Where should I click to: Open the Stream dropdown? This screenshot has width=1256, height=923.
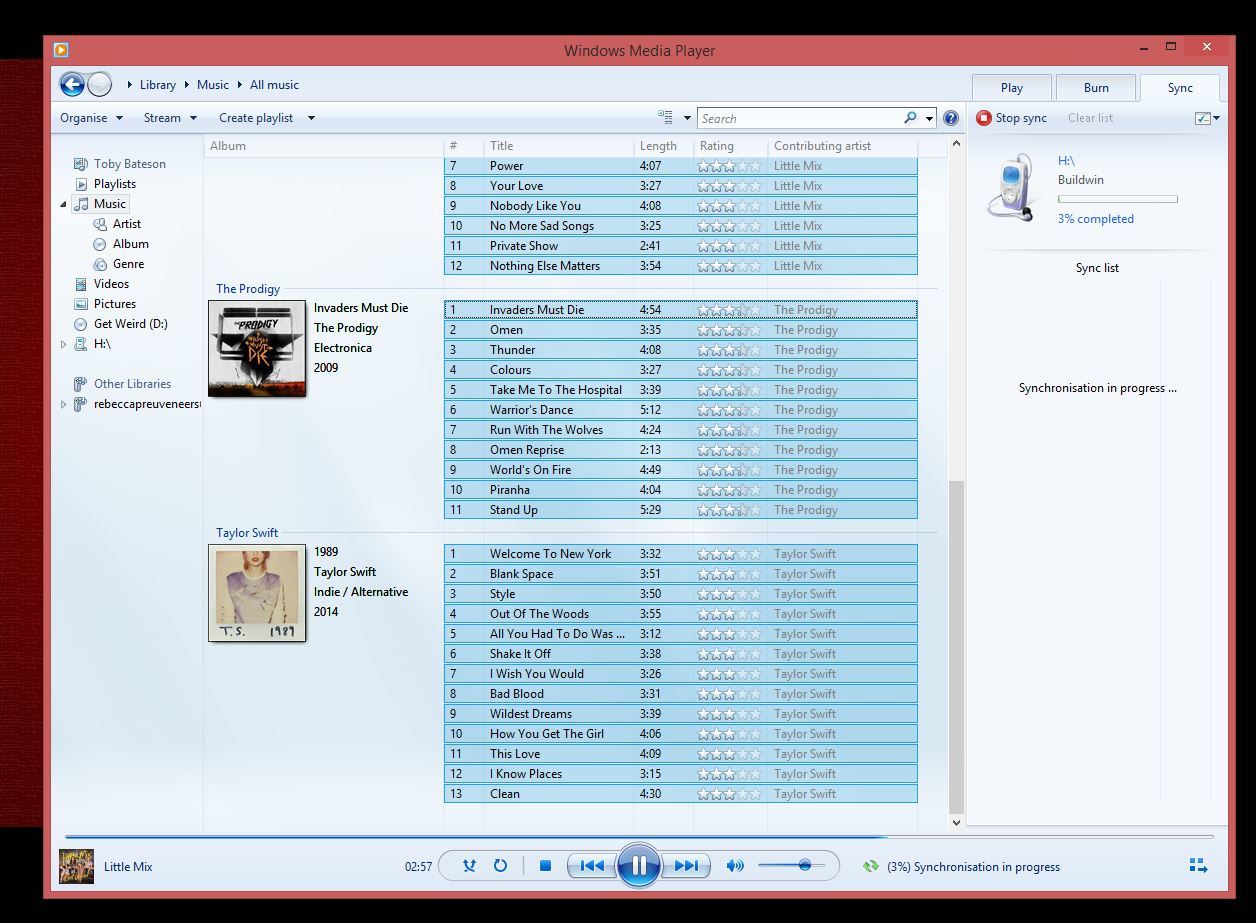(x=170, y=118)
